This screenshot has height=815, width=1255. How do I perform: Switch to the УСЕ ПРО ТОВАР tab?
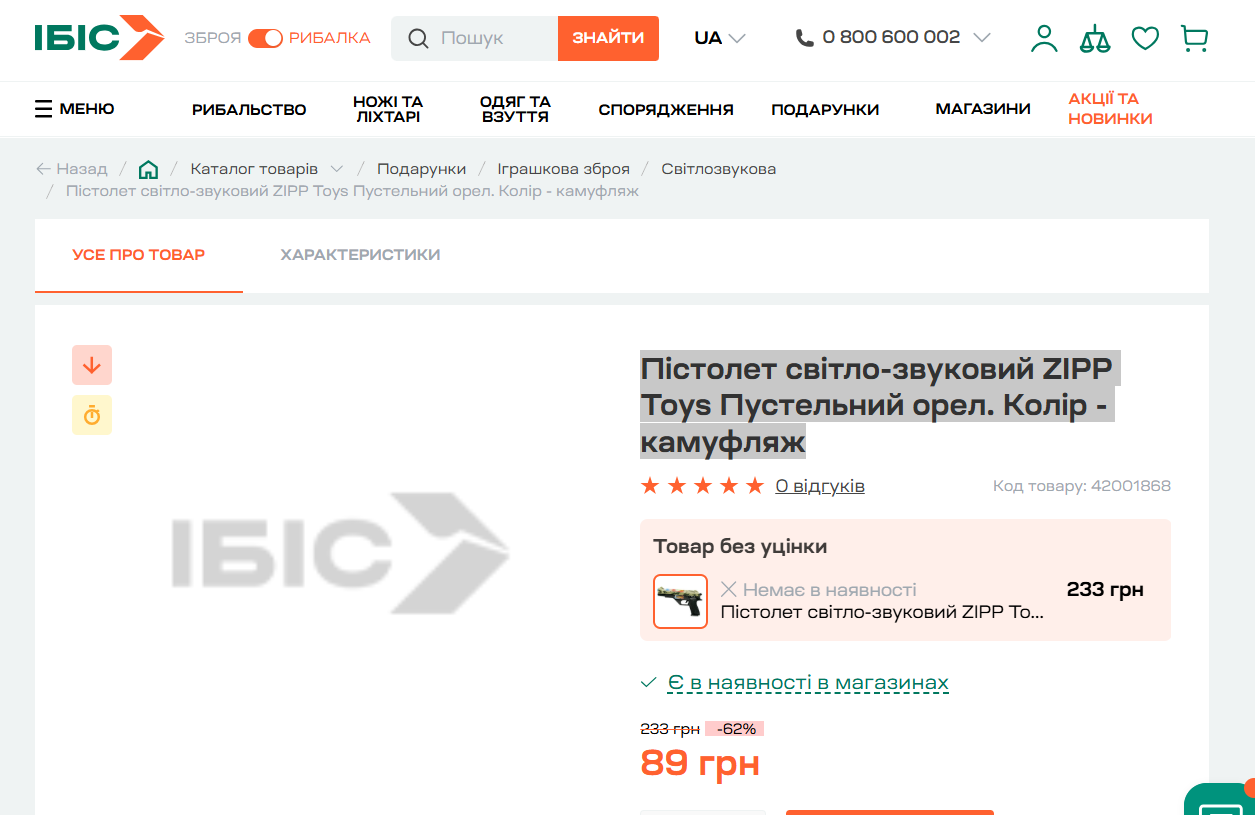click(139, 255)
